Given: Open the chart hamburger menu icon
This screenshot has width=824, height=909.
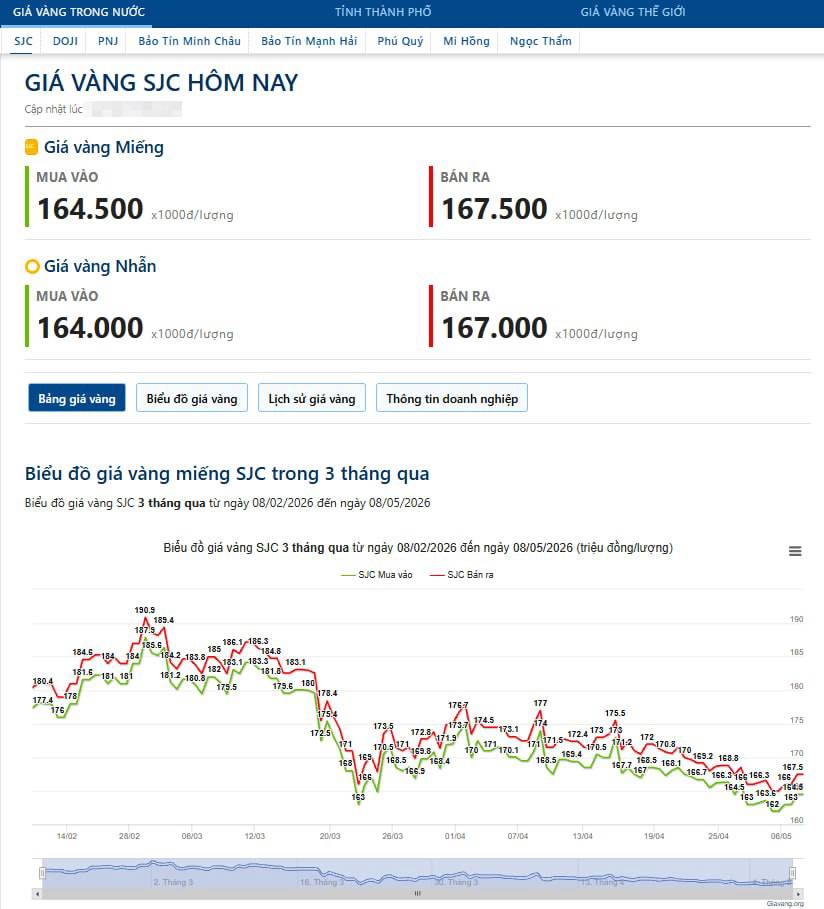Looking at the screenshot, I should (795, 551).
